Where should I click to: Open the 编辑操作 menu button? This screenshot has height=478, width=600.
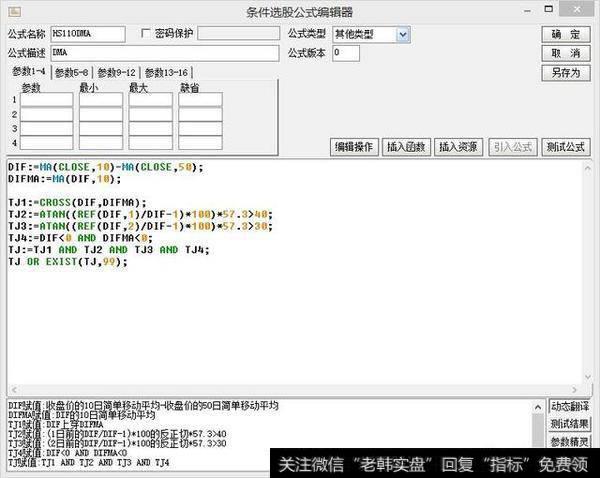tap(353, 147)
